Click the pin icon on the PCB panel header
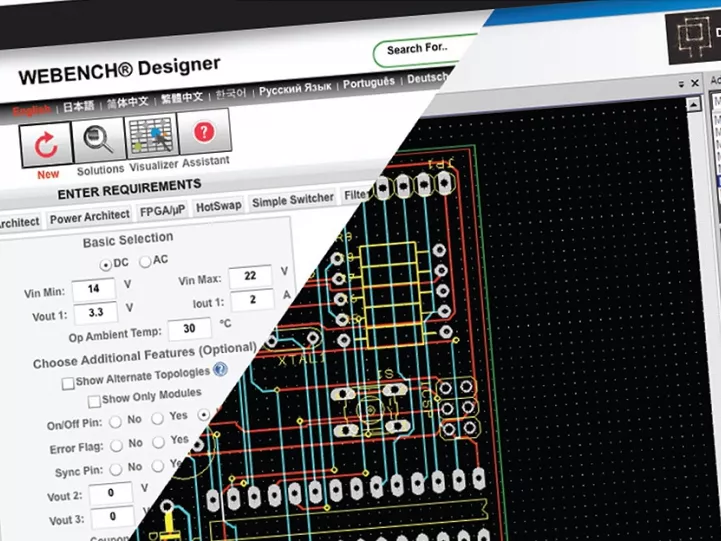 (681, 84)
